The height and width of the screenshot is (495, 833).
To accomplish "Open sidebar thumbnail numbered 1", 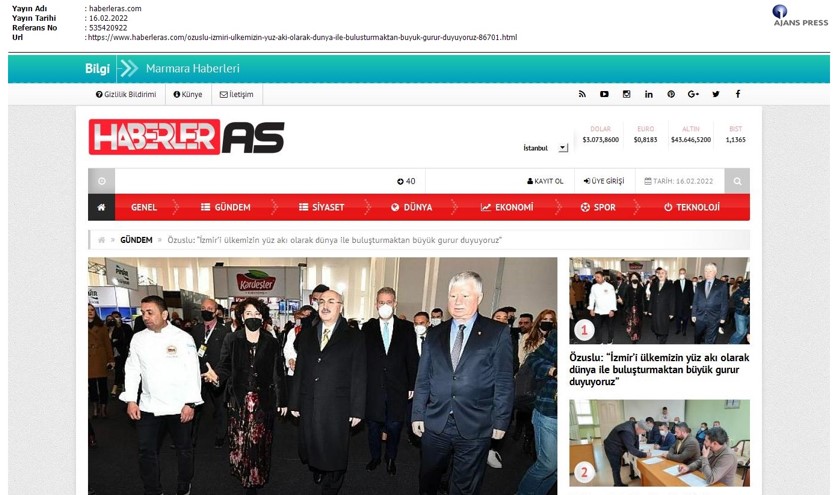I will (x=659, y=301).
